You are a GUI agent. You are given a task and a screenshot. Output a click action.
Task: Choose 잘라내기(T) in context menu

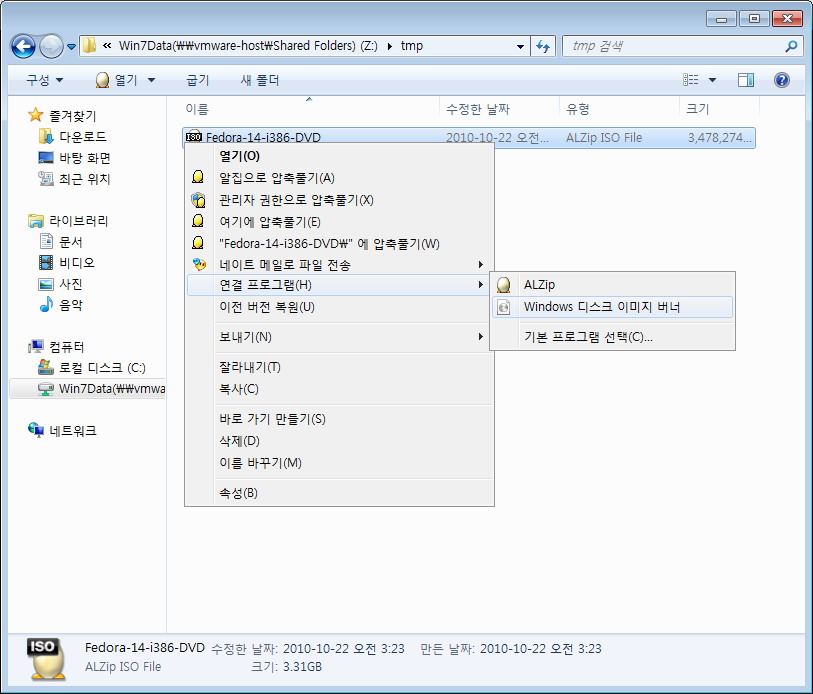(339, 367)
